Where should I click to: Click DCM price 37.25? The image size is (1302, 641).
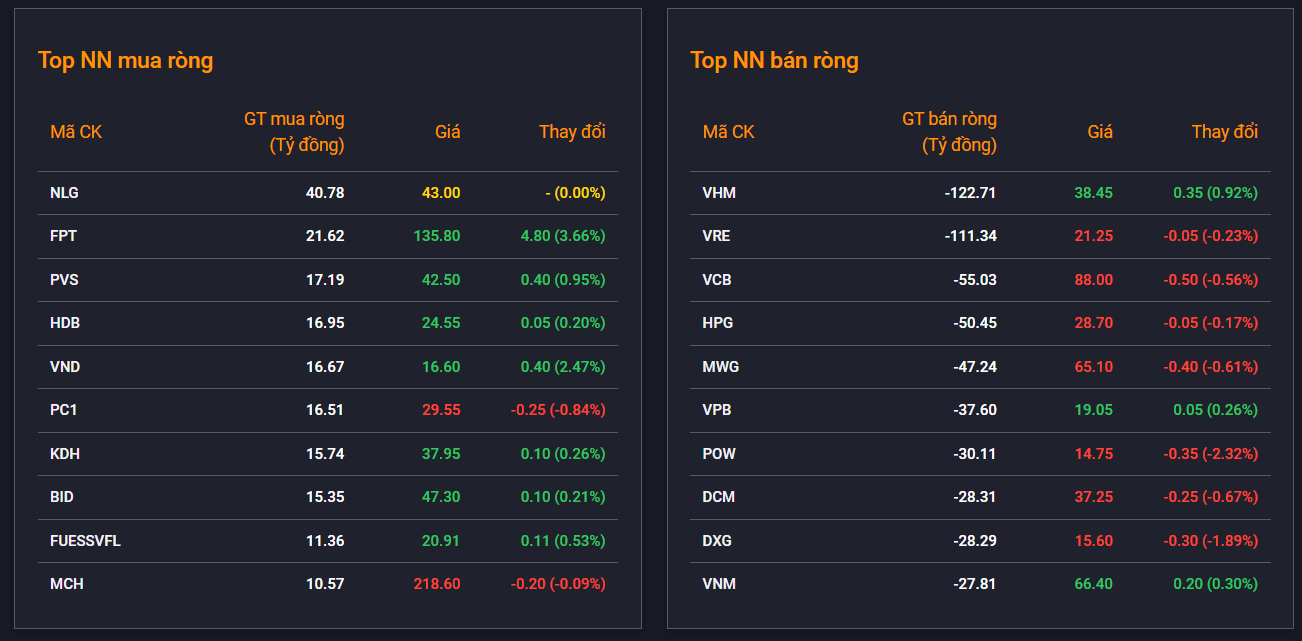[x=1093, y=497]
